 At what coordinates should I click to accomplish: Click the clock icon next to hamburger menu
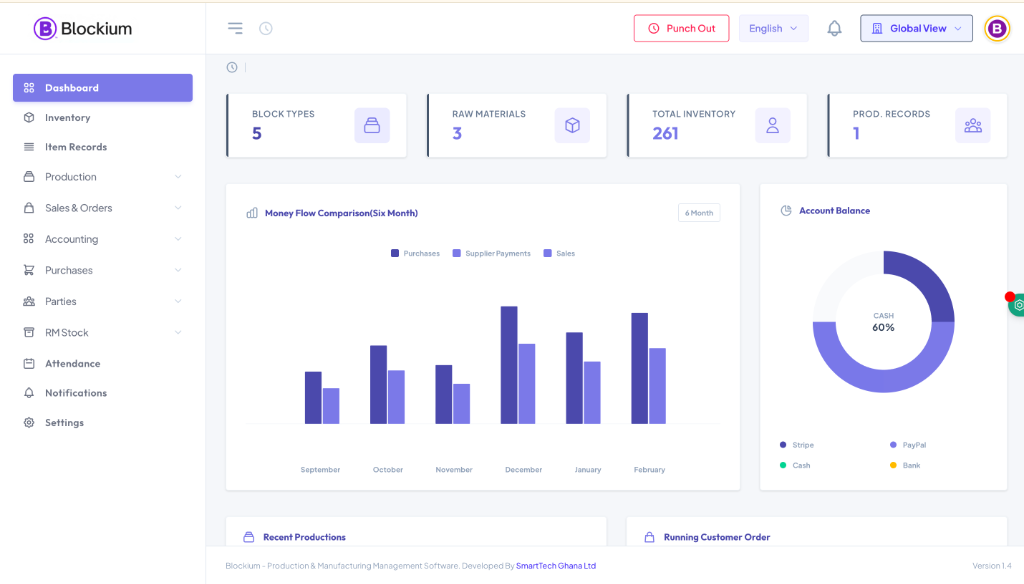(x=266, y=28)
